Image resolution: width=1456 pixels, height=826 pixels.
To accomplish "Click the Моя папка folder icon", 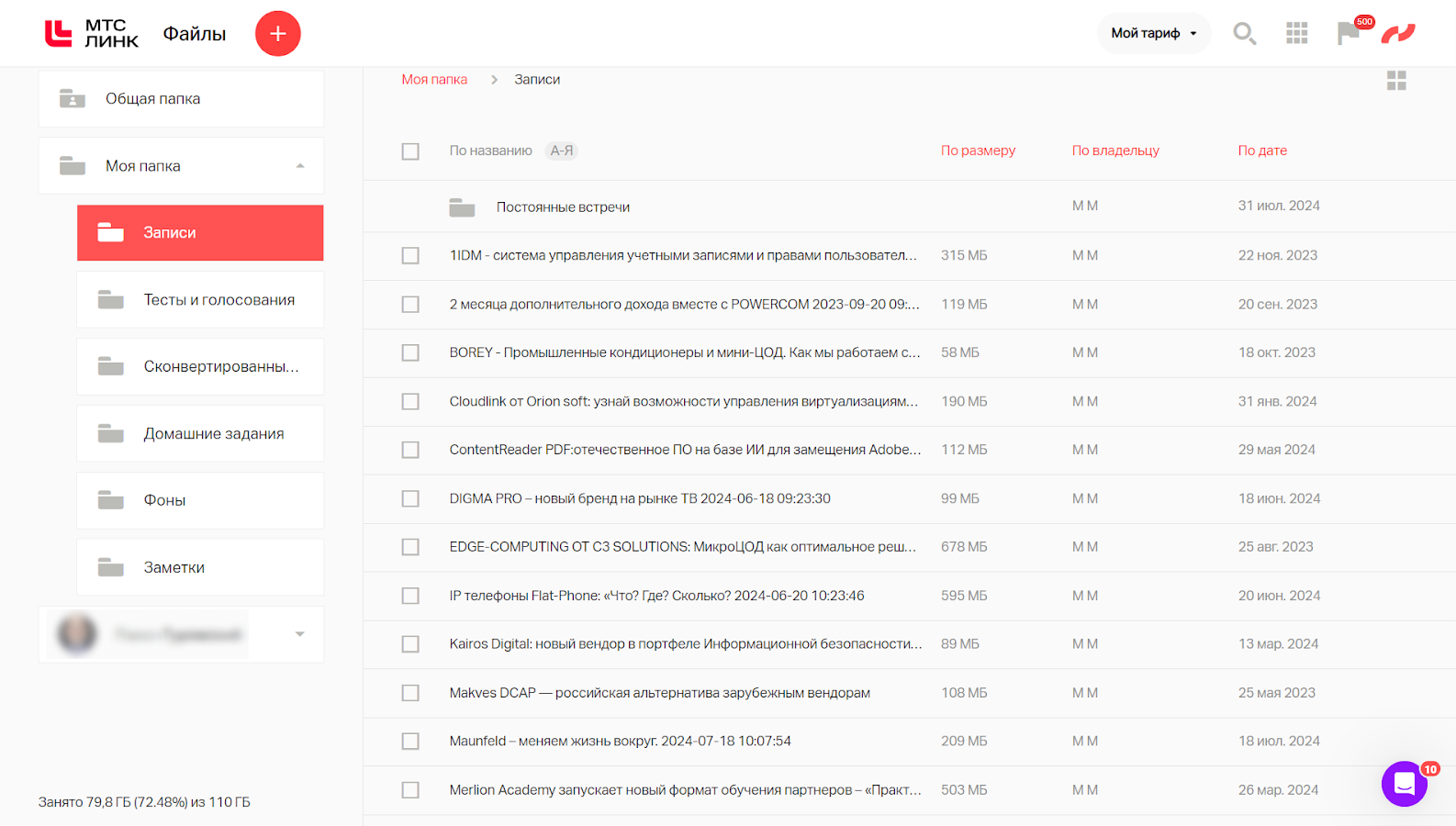I will click(x=73, y=166).
